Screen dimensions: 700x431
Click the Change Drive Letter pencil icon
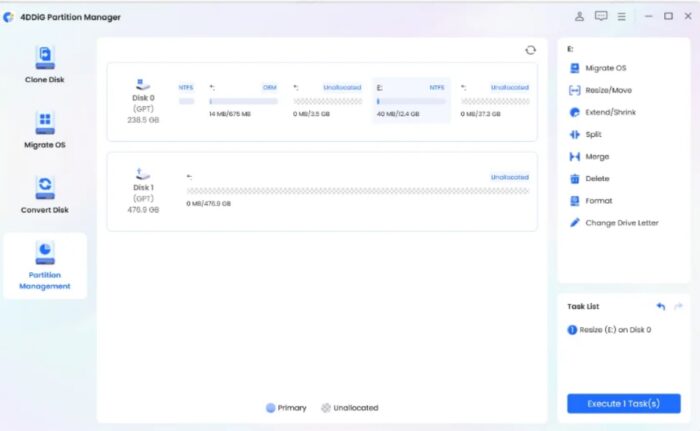point(575,222)
